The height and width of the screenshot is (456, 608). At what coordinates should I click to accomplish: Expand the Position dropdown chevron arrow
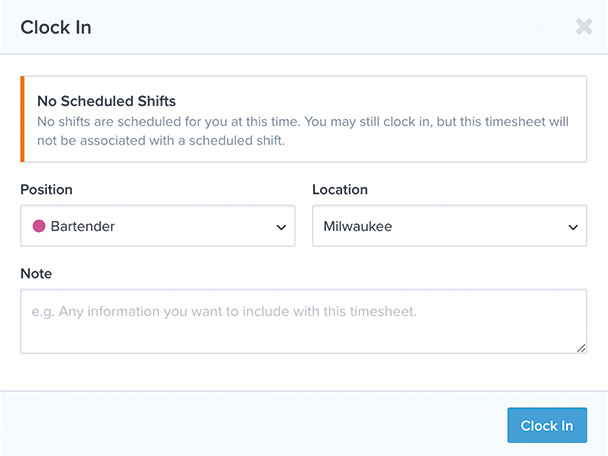click(281, 227)
